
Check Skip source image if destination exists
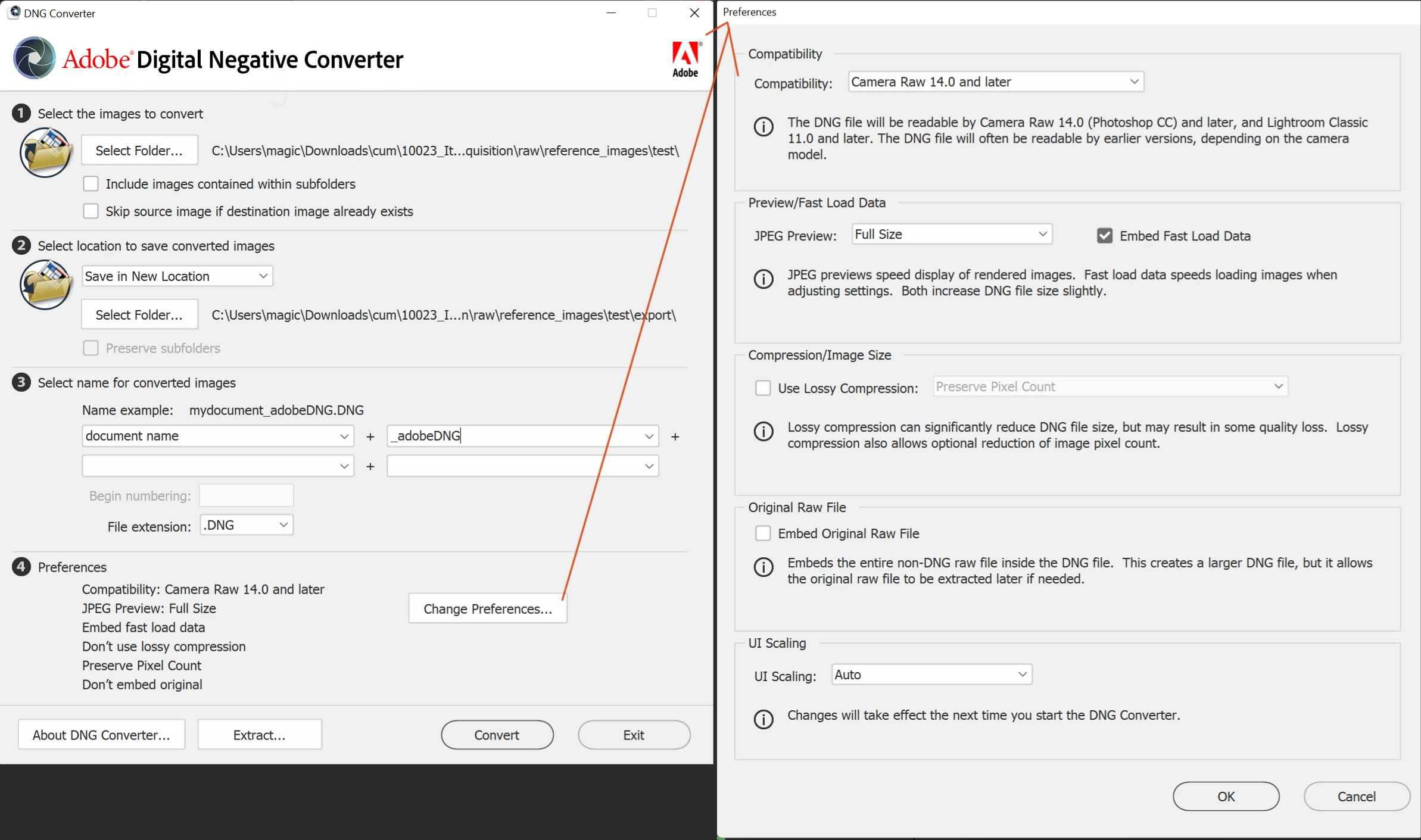click(91, 211)
